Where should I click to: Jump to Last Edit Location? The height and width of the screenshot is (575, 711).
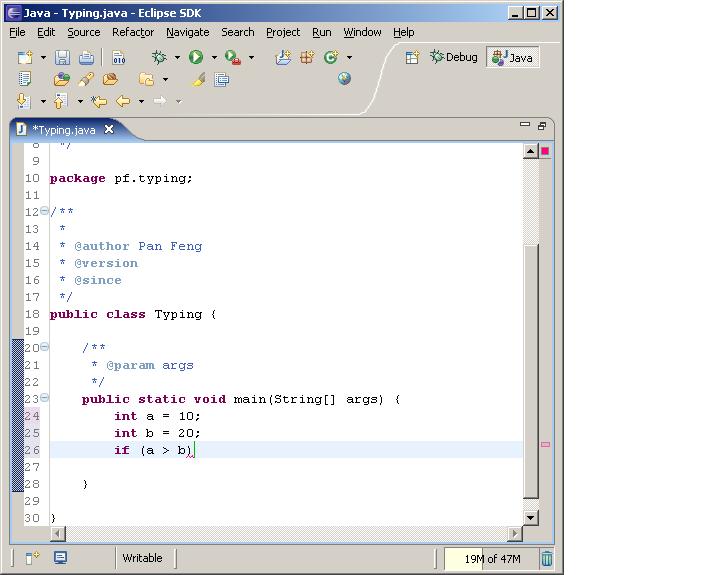(x=99, y=101)
